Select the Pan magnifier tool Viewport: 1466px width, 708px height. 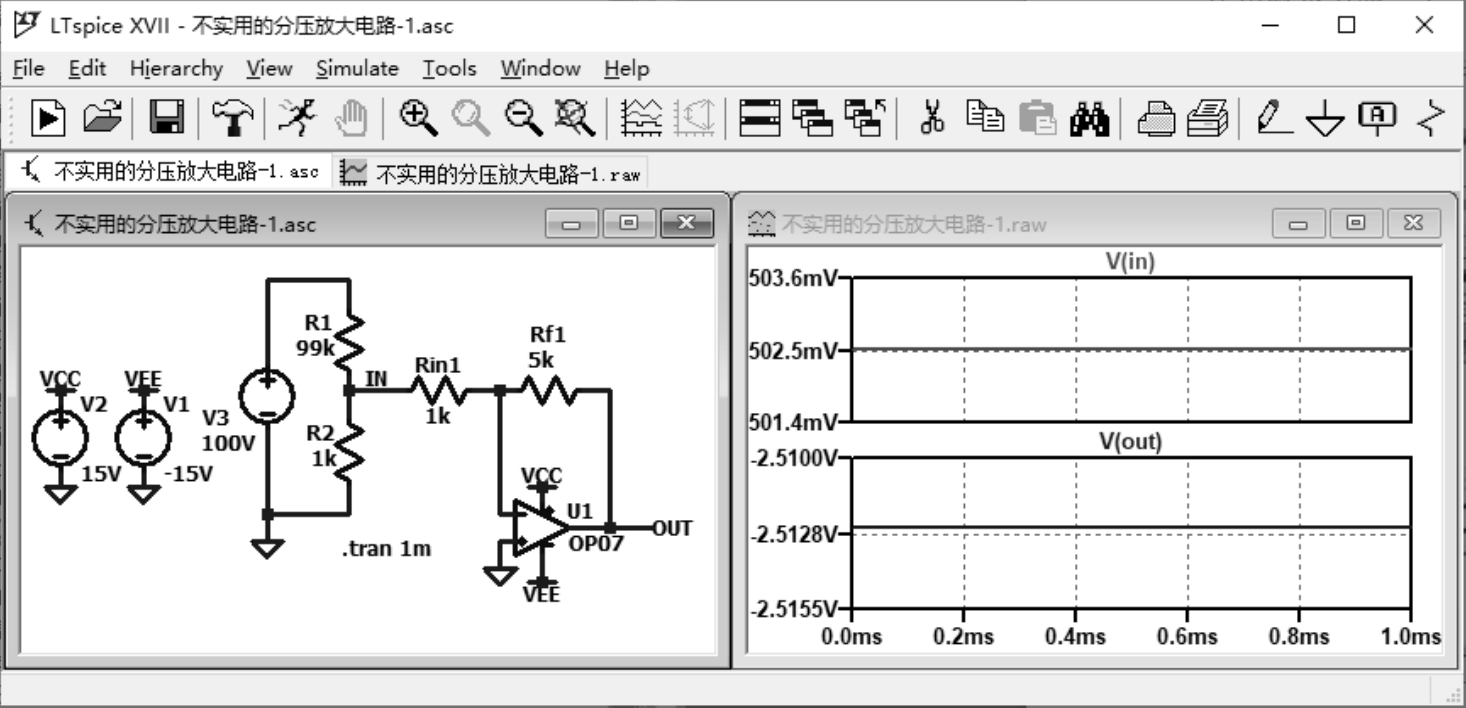coord(470,118)
